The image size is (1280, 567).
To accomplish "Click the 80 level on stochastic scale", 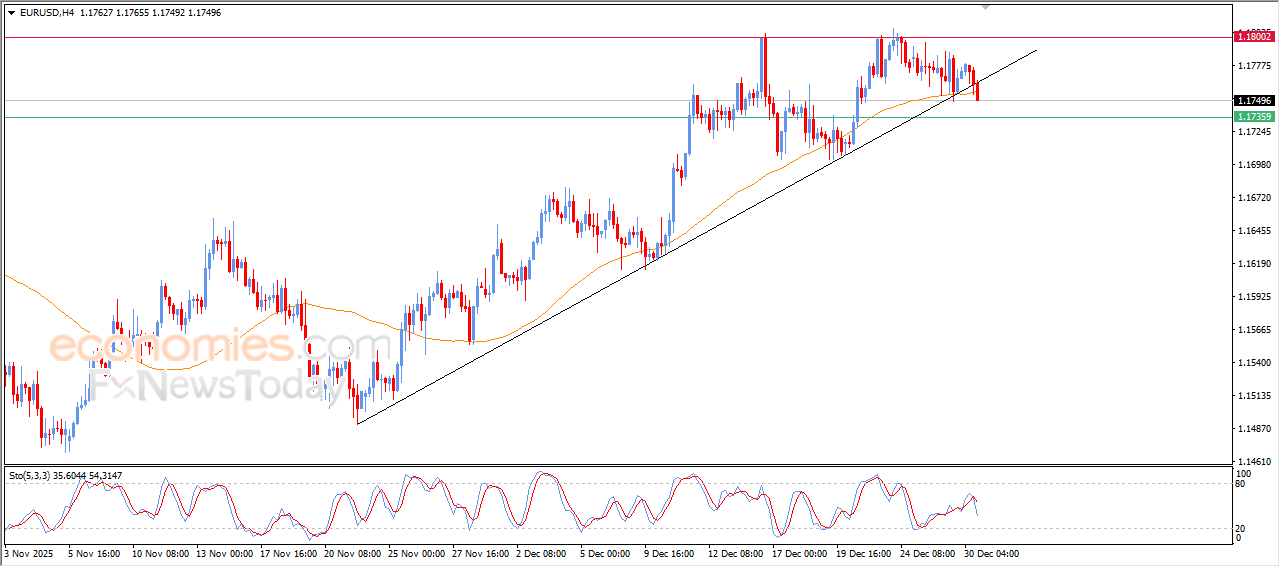I will 1242,485.
